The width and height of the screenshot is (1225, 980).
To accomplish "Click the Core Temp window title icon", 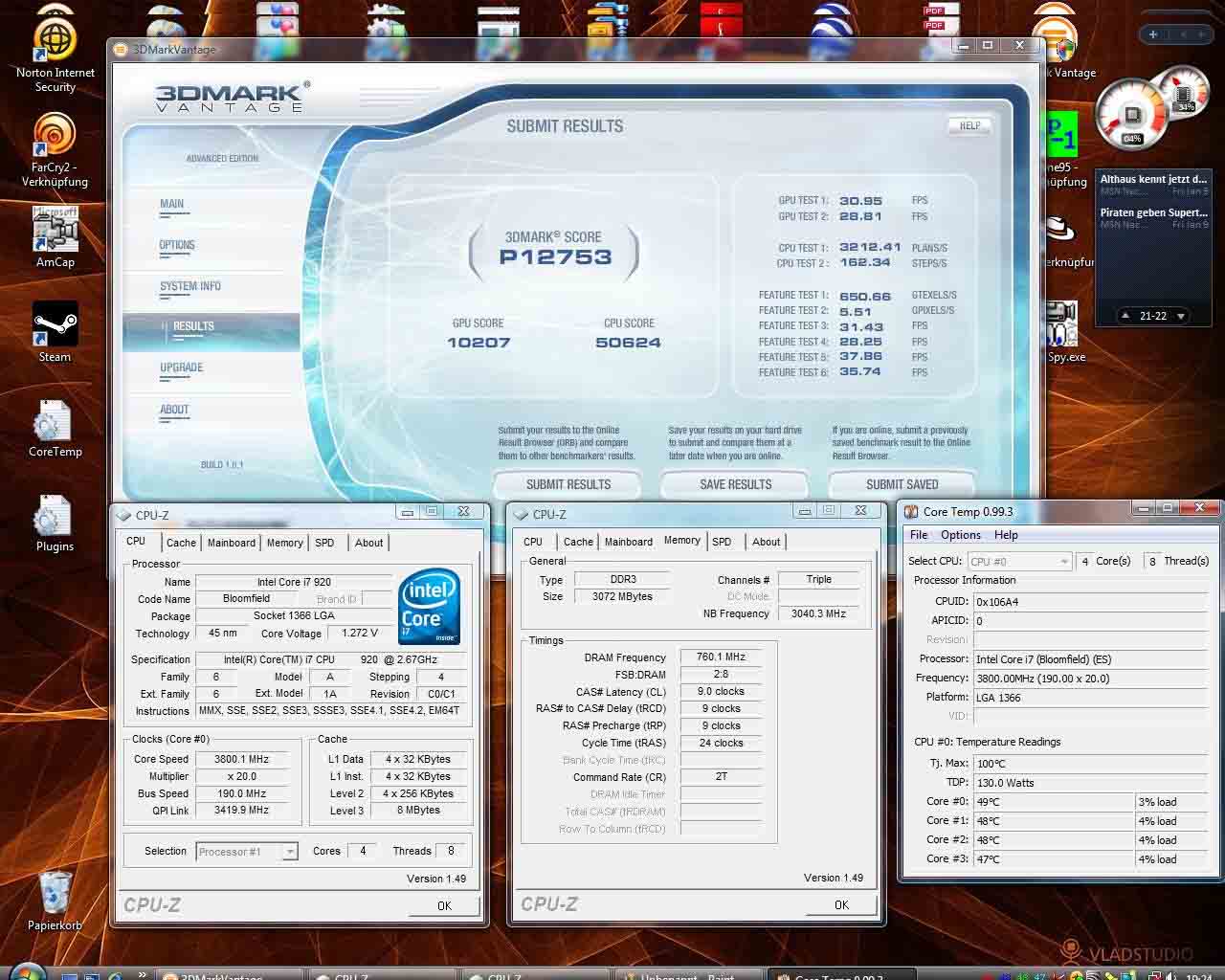I will 912,512.
